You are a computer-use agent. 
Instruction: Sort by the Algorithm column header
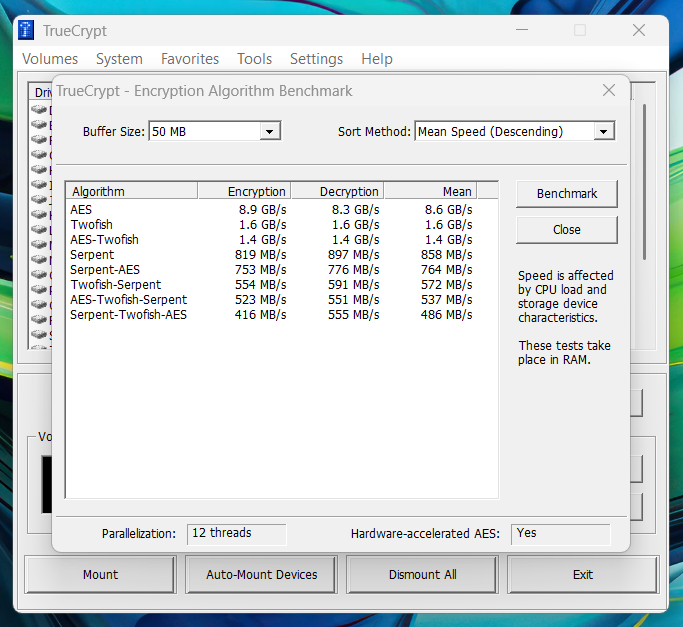coord(132,191)
